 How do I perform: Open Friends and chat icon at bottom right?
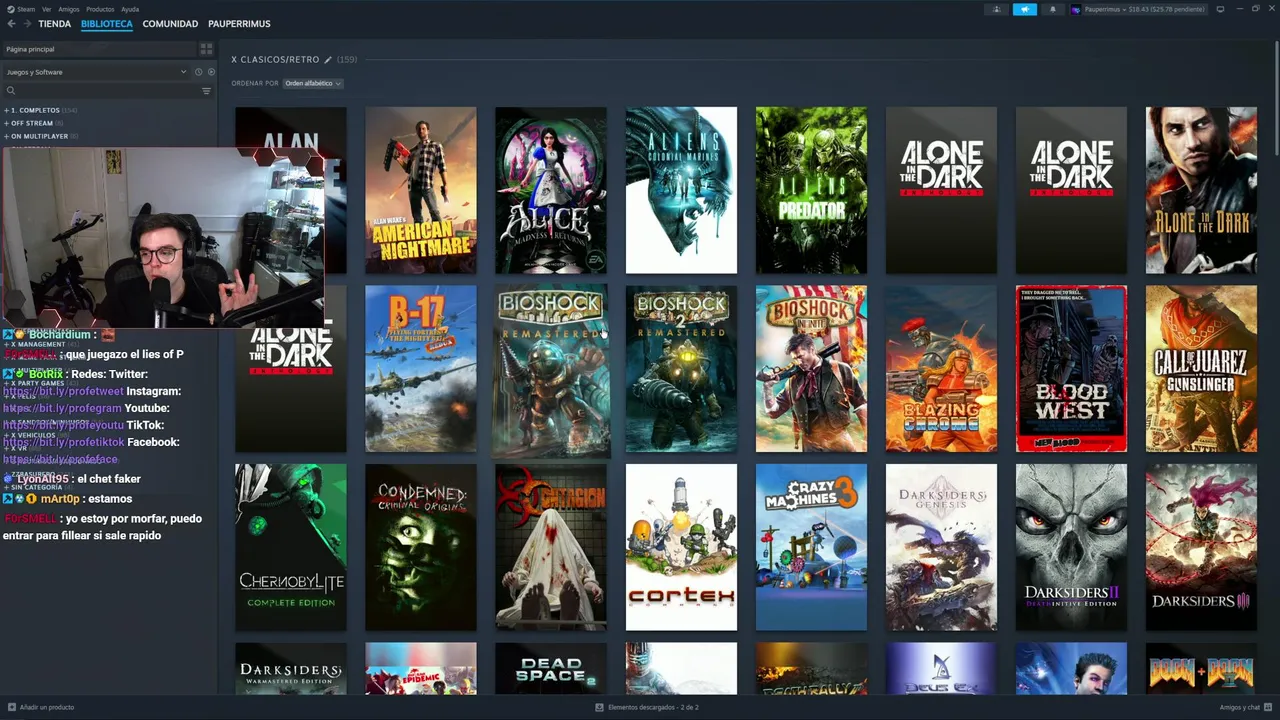coord(1267,707)
